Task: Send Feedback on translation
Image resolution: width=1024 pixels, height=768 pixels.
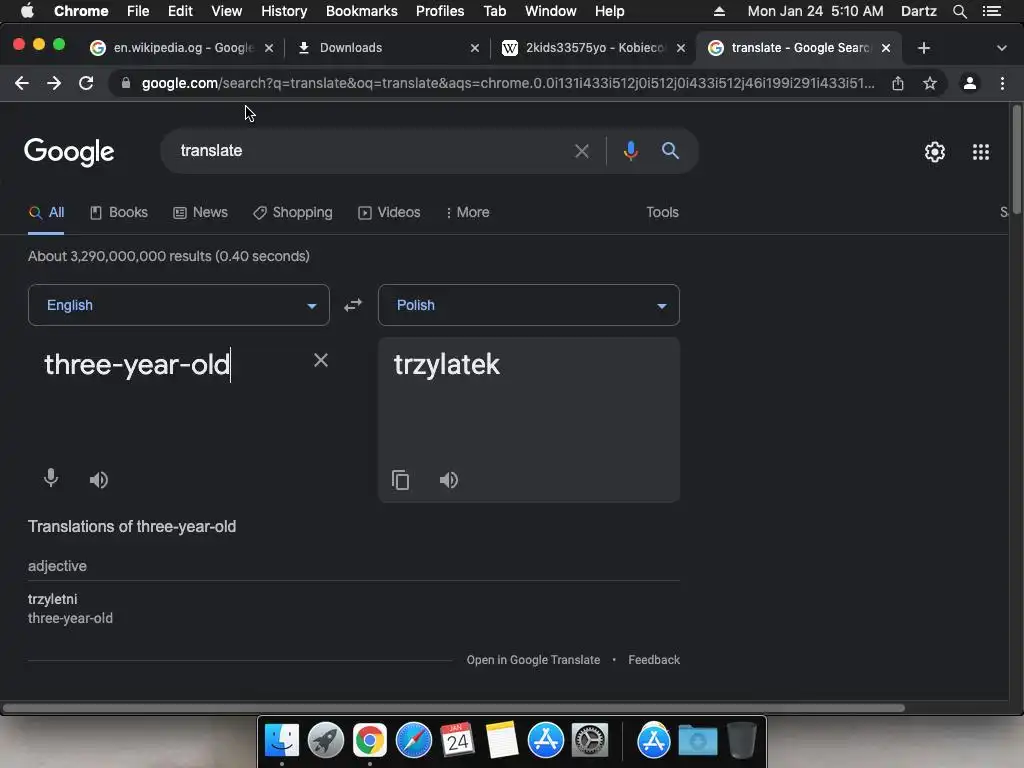Action: pyautogui.click(x=654, y=660)
